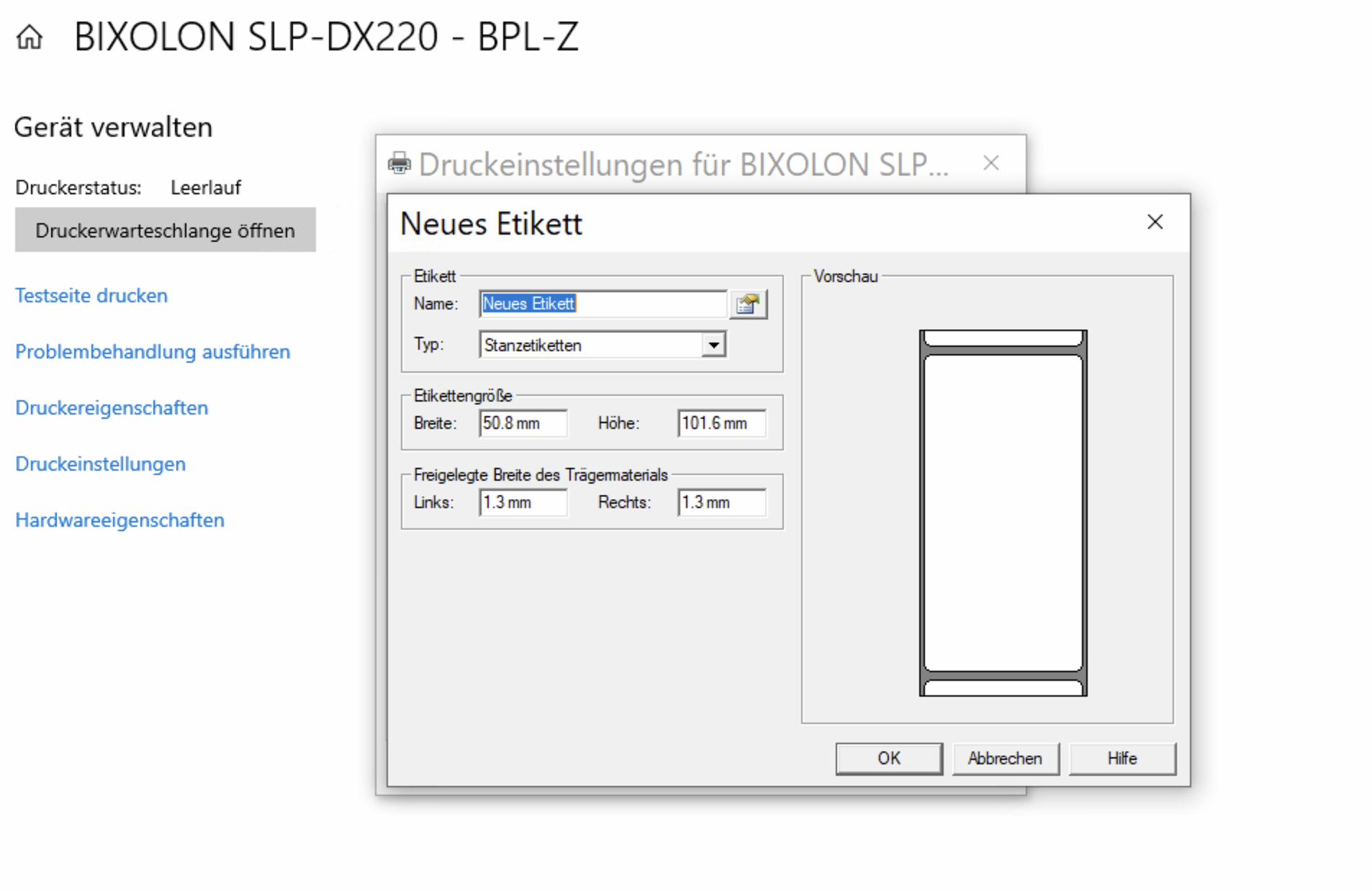
Task: Confirm the new label with OK
Action: [x=888, y=758]
